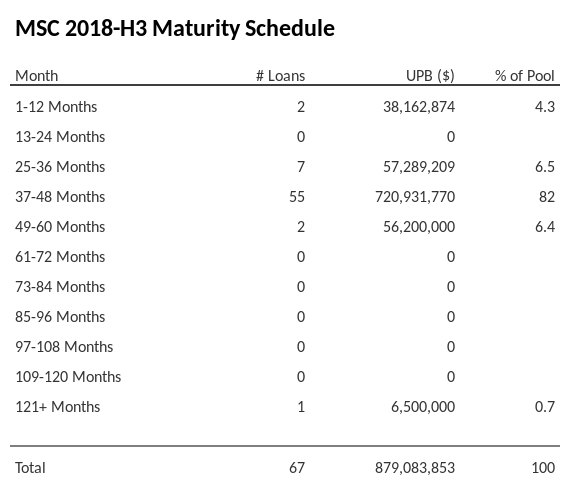Select the '% of Pool' column header
Image resolution: width=570 pixels, height=487 pixels.
pyautogui.click(x=525, y=76)
